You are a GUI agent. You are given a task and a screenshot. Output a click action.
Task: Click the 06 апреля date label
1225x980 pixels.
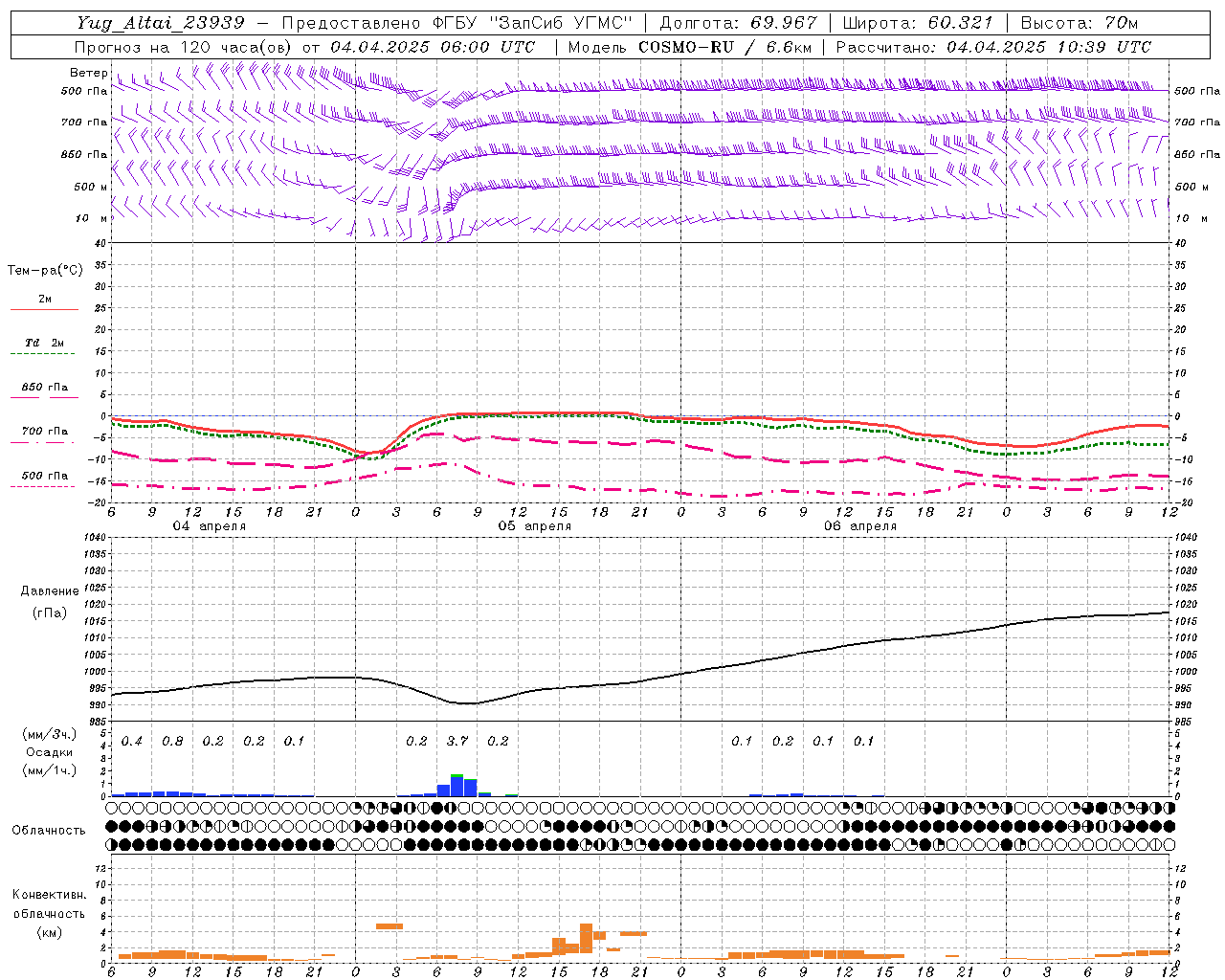pos(859,526)
